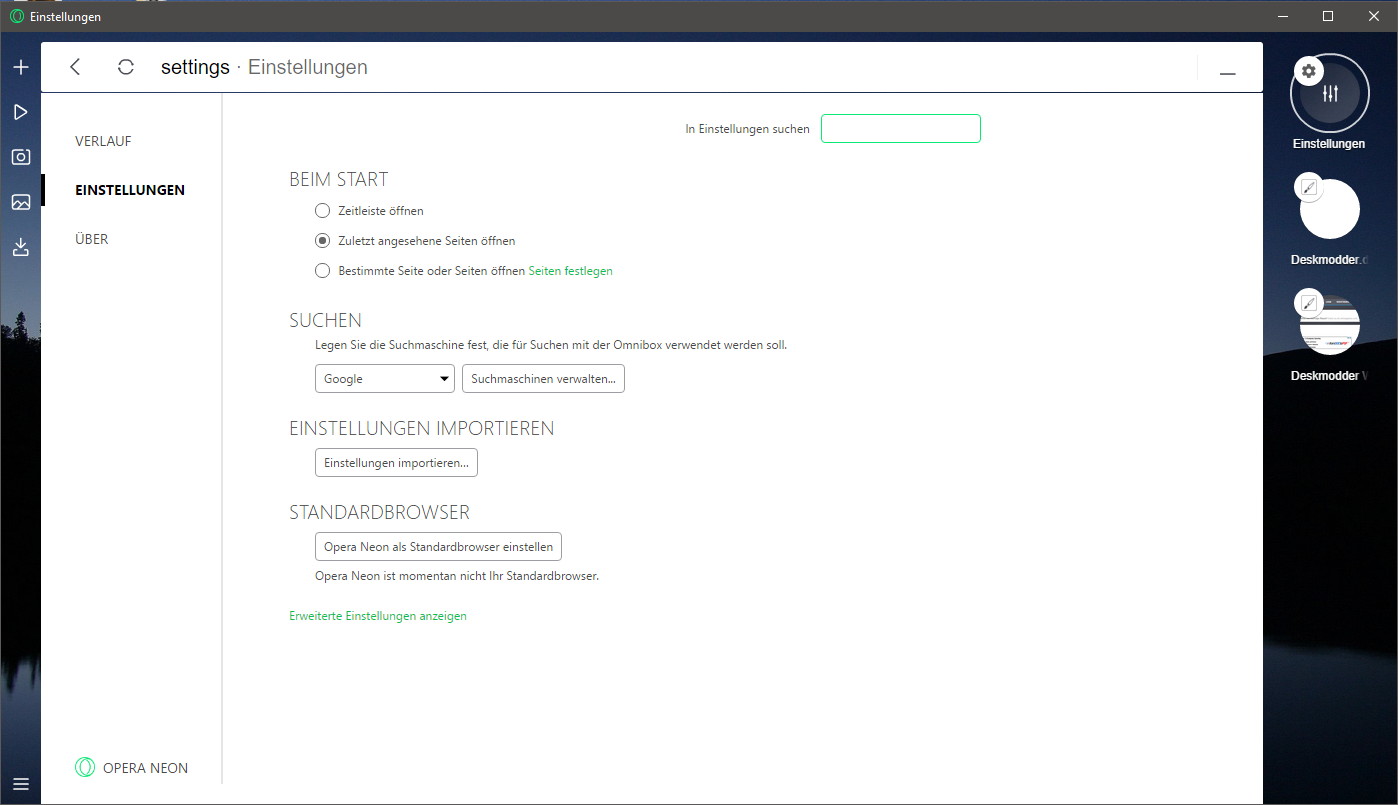Select Zeitleiste öffnen radio option
The height and width of the screenshot is (805, 1398).
click(x=322, y=211)
